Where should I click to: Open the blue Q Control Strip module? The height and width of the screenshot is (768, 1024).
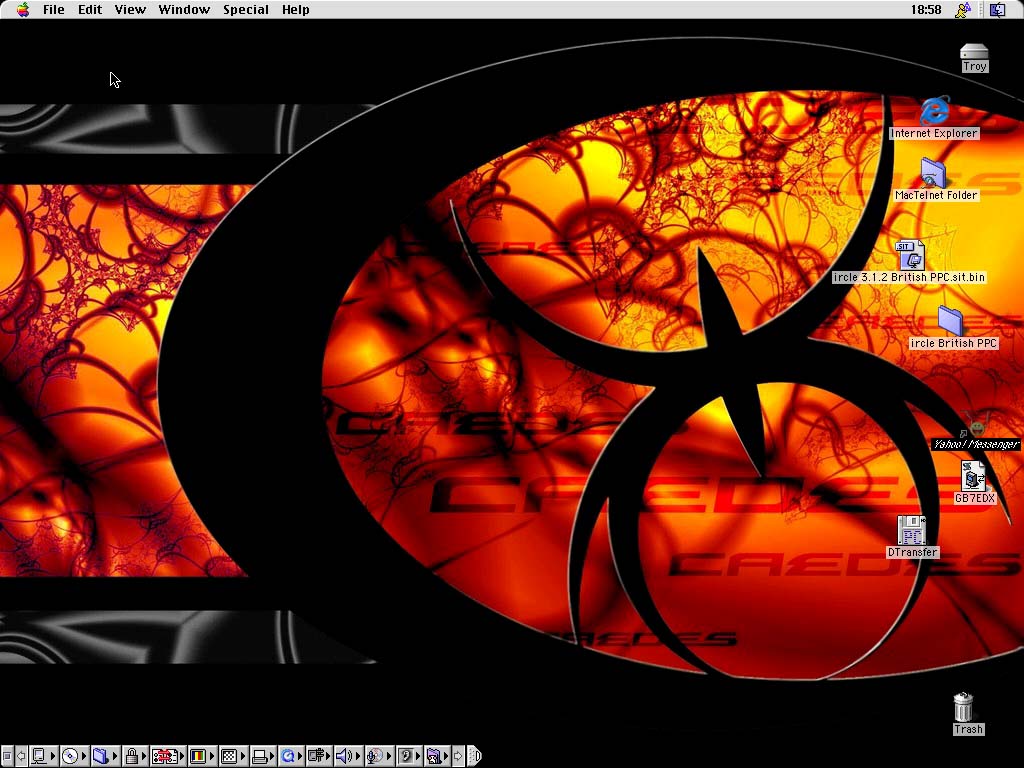pos(291,756)
